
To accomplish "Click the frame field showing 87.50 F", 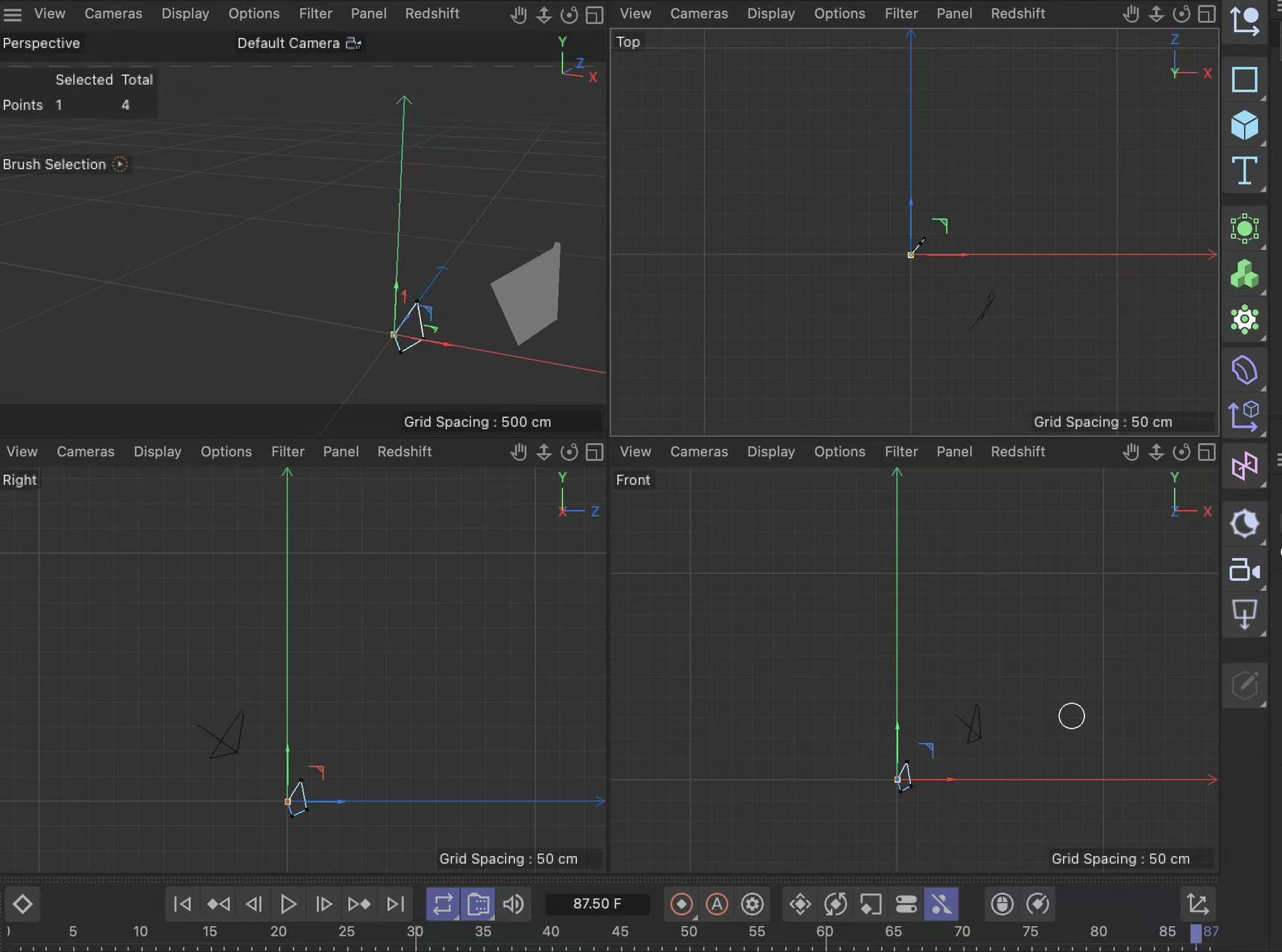I will (x=596, y=904).
